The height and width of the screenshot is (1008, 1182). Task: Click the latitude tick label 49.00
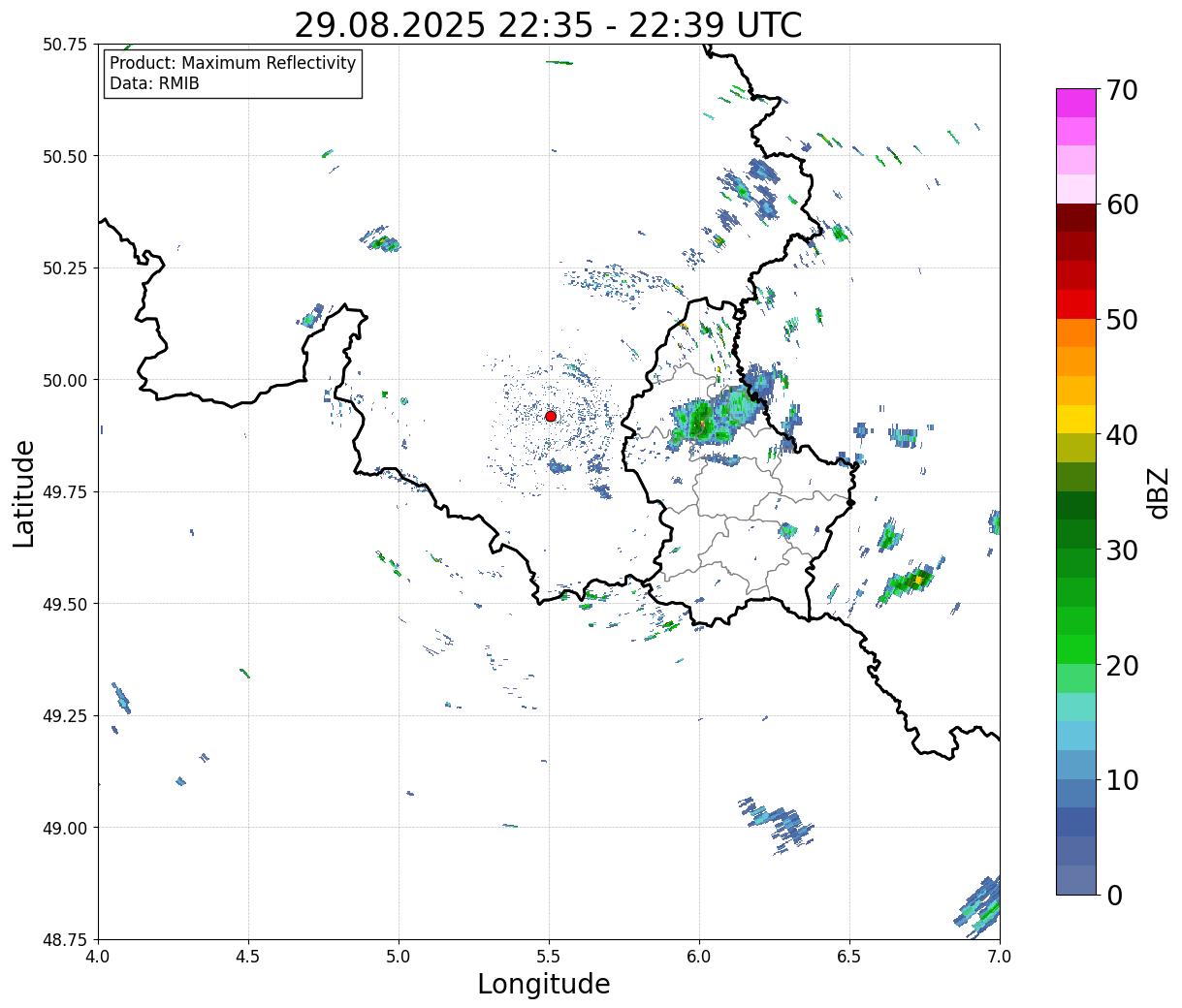click(65, 828)
